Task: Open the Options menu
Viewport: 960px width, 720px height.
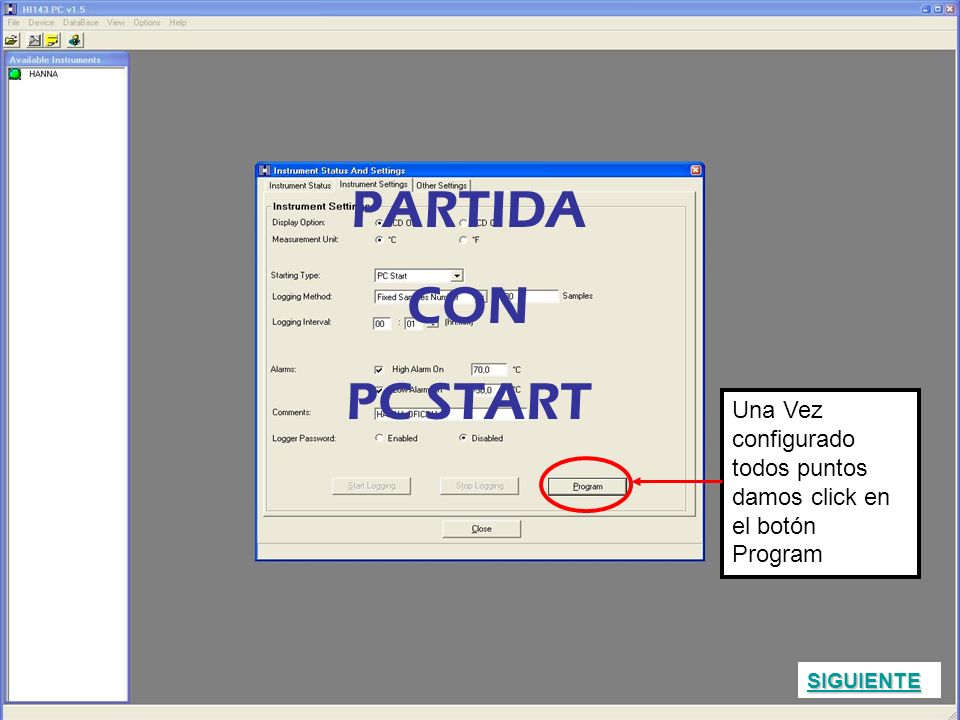Action: click(147, 23)
